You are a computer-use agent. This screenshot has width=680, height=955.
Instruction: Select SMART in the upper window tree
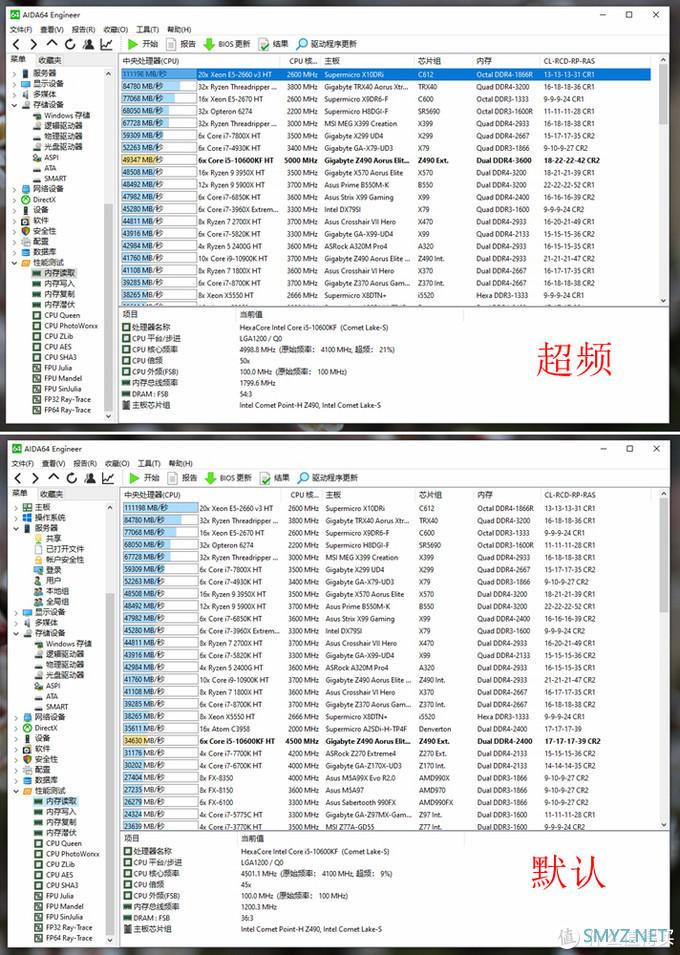pyautogui.click(x=55, y=178)
